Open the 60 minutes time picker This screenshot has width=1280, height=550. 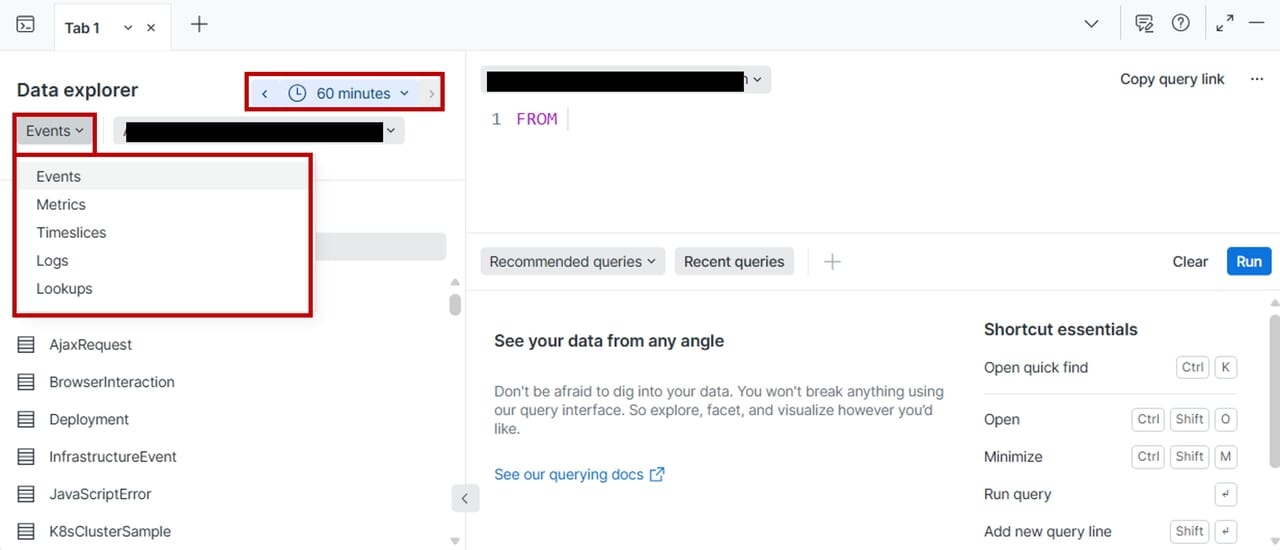pos(352,93)
